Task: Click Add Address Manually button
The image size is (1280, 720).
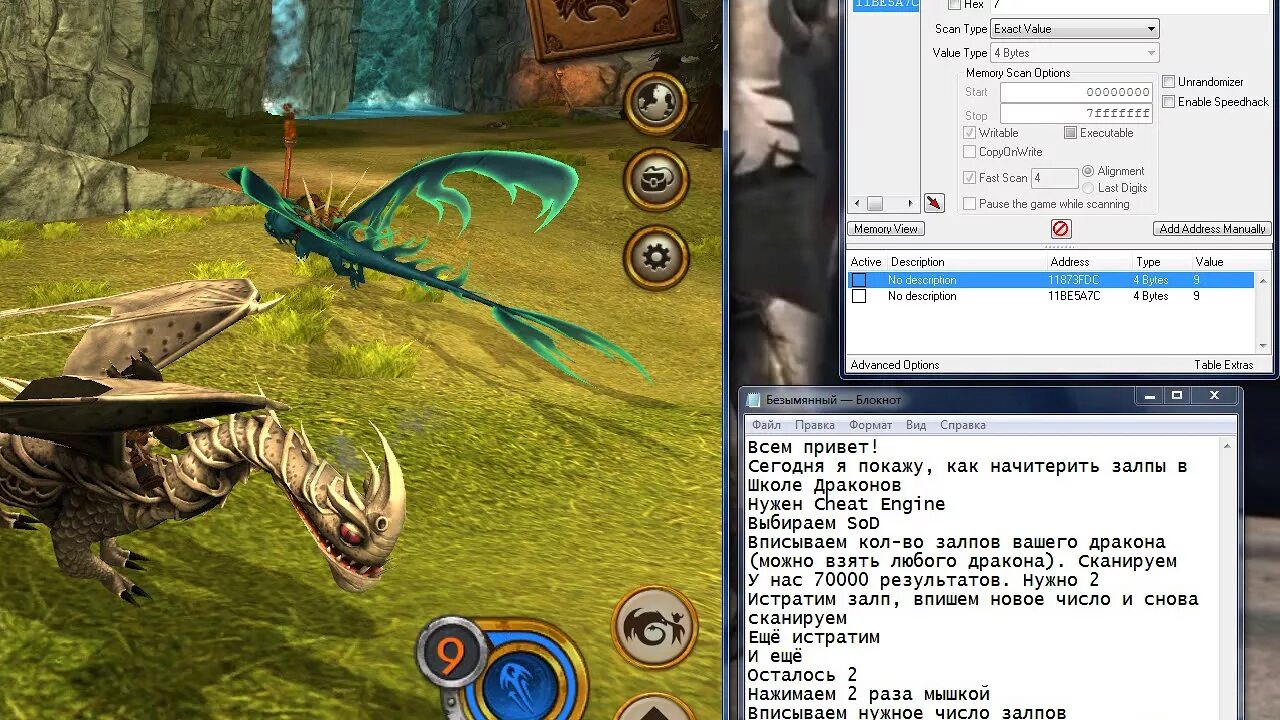Action: click(x=1212, y=229)
